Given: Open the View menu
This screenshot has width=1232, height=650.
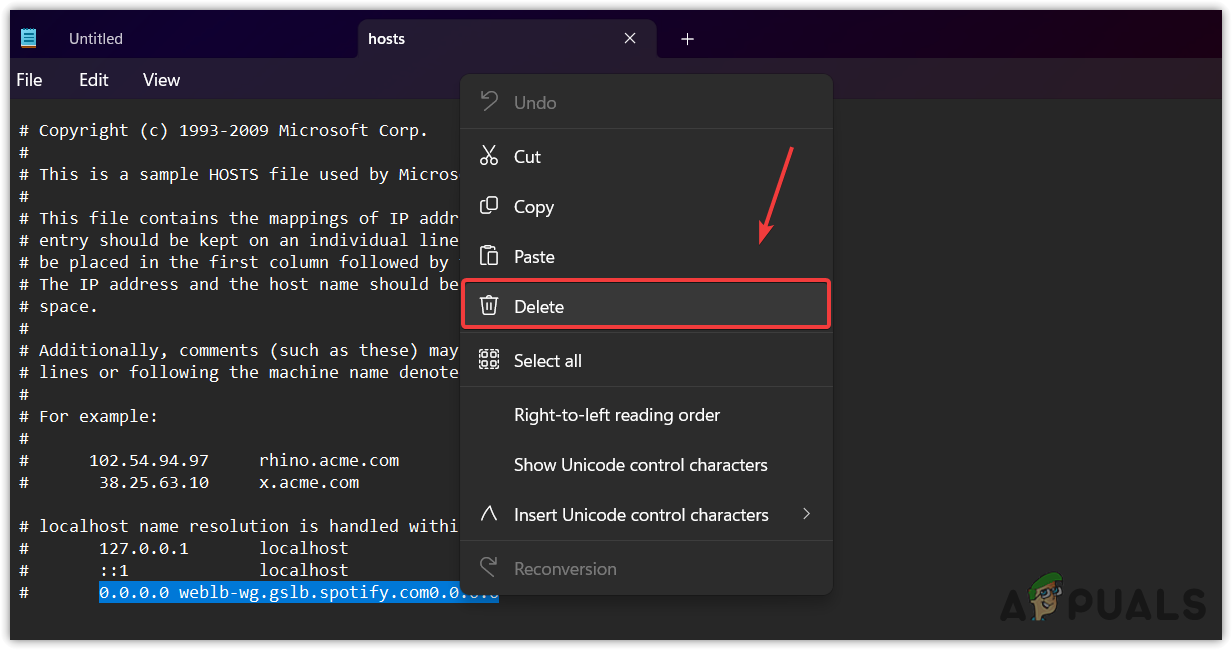Looking at the screenshot, I should (161, 80).
